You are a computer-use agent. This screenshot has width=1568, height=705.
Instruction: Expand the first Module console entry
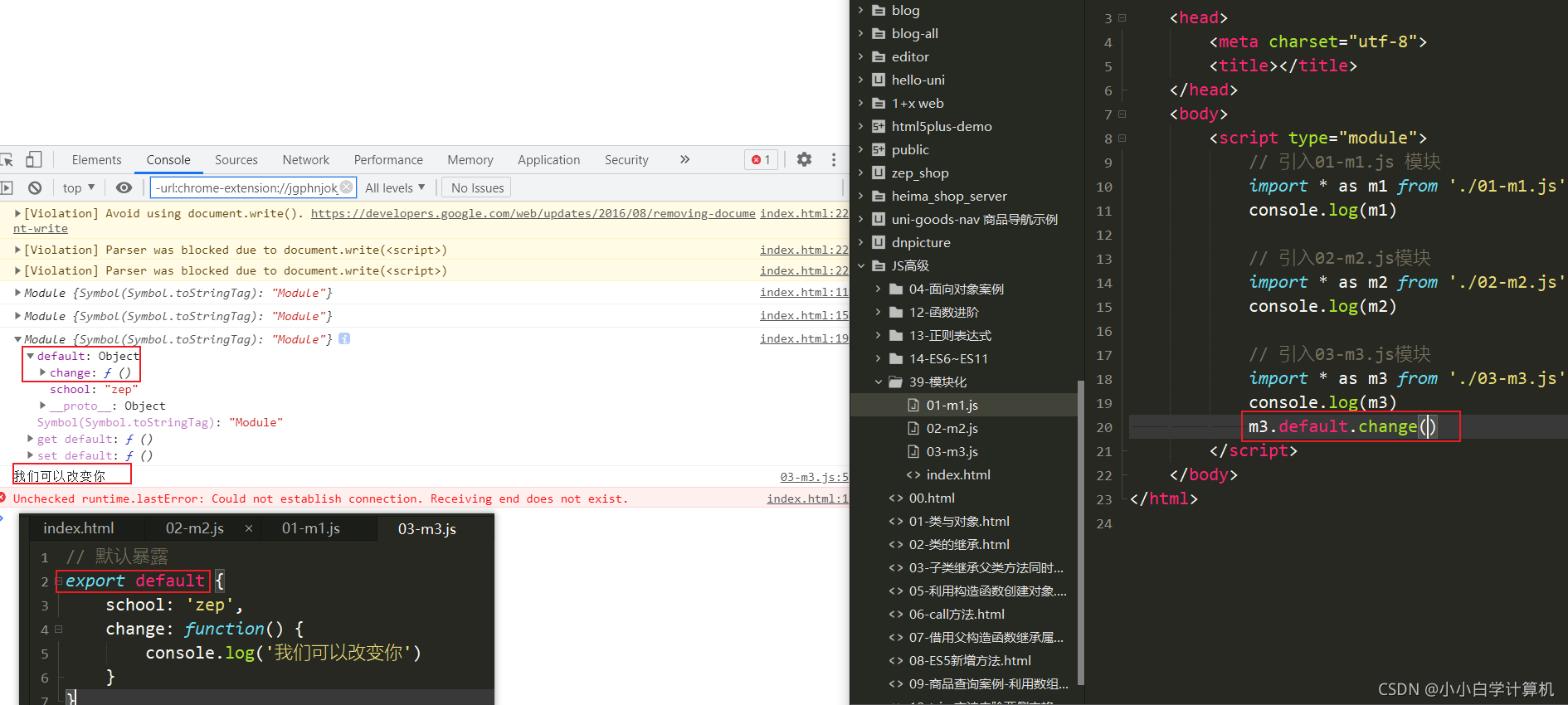[x=17, y=292]
